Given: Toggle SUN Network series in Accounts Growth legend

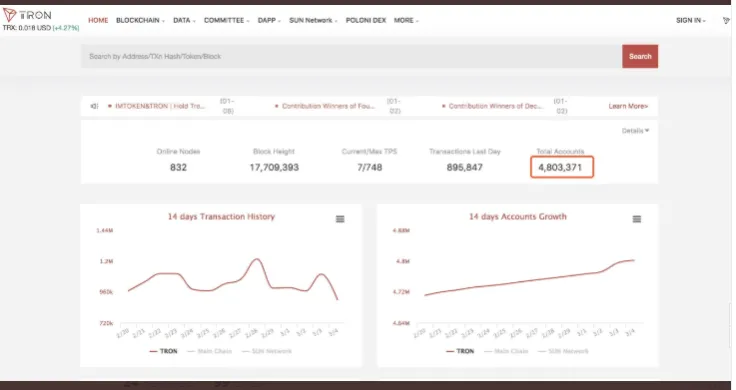Looking at the screenshot, I should tap(563, 351).
